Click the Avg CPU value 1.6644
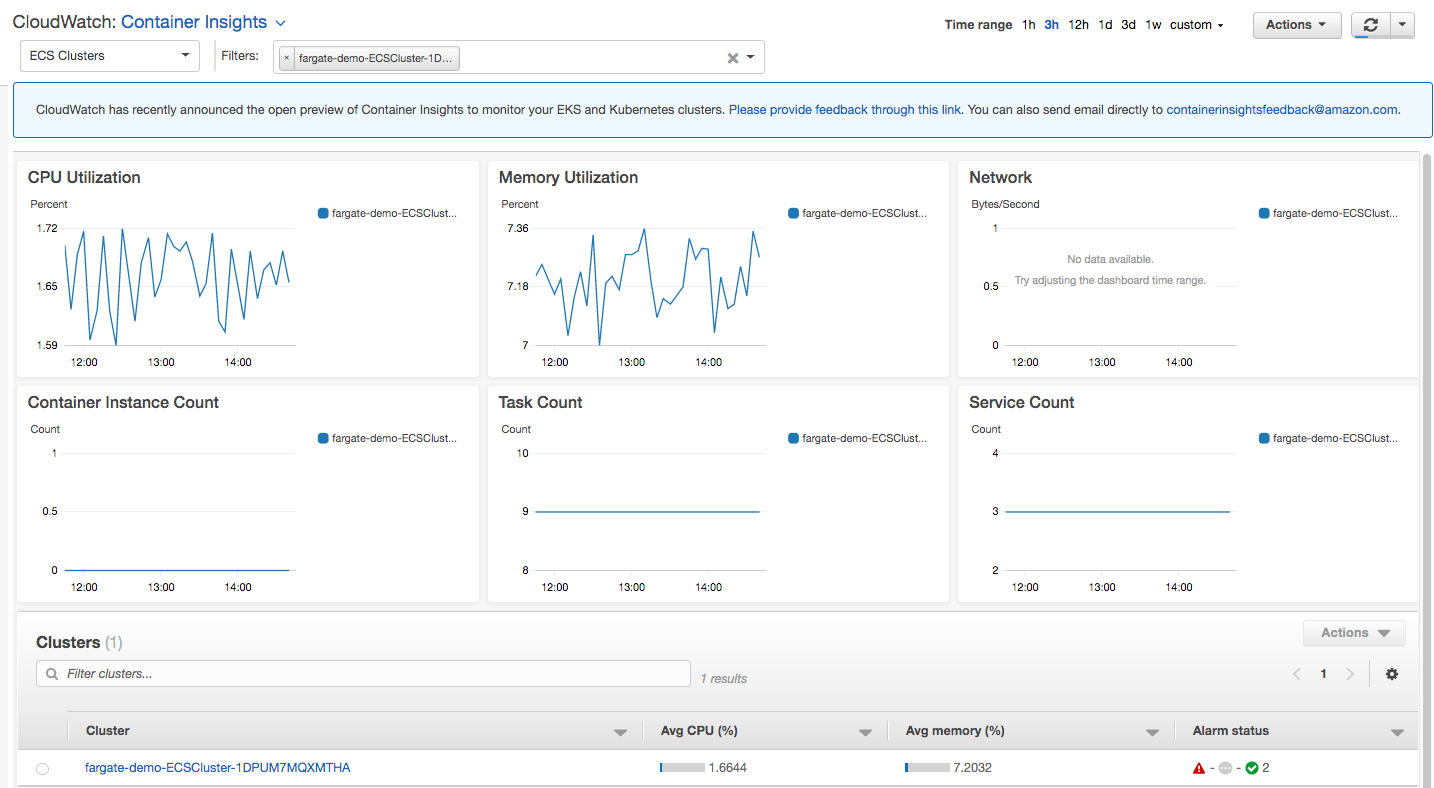Screen dimensions: 1434x788 (x=727, y=768)
